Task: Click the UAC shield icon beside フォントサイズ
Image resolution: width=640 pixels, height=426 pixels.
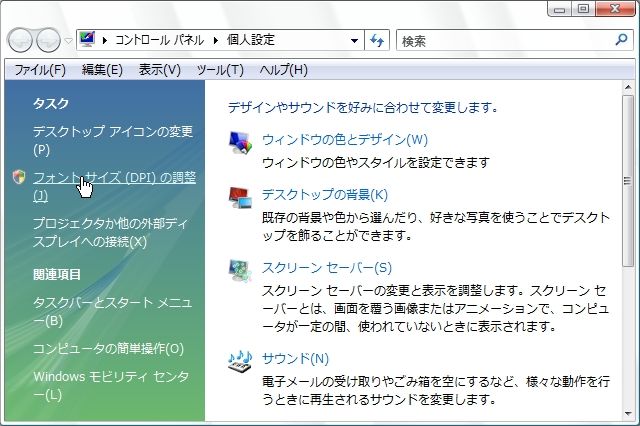Action: [x=19, y=177]
